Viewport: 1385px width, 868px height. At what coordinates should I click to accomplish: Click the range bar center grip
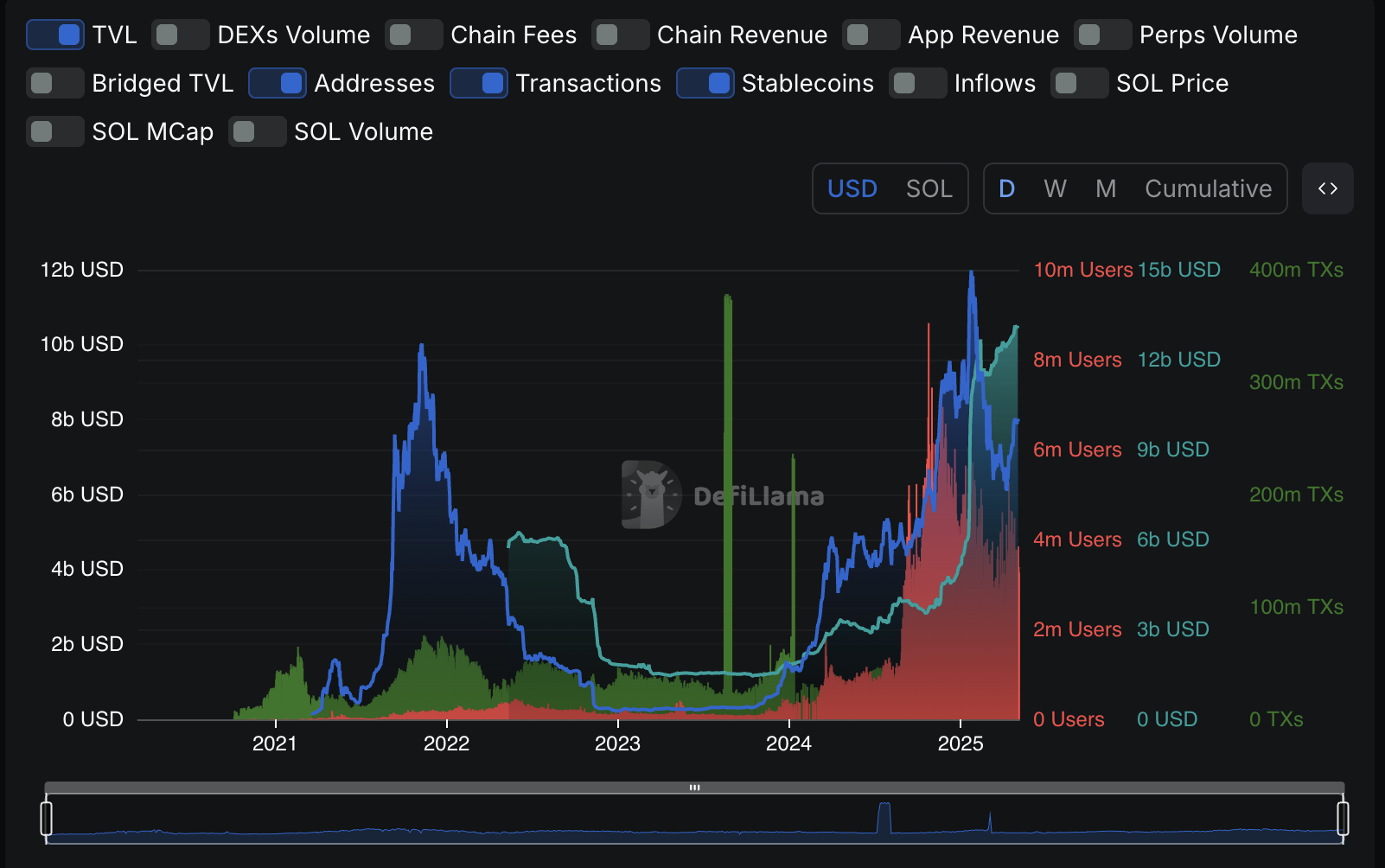click(694, 788)
